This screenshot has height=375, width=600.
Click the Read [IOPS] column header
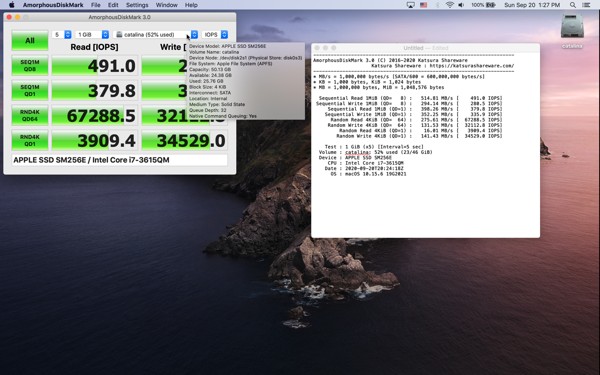pos(94,47)
